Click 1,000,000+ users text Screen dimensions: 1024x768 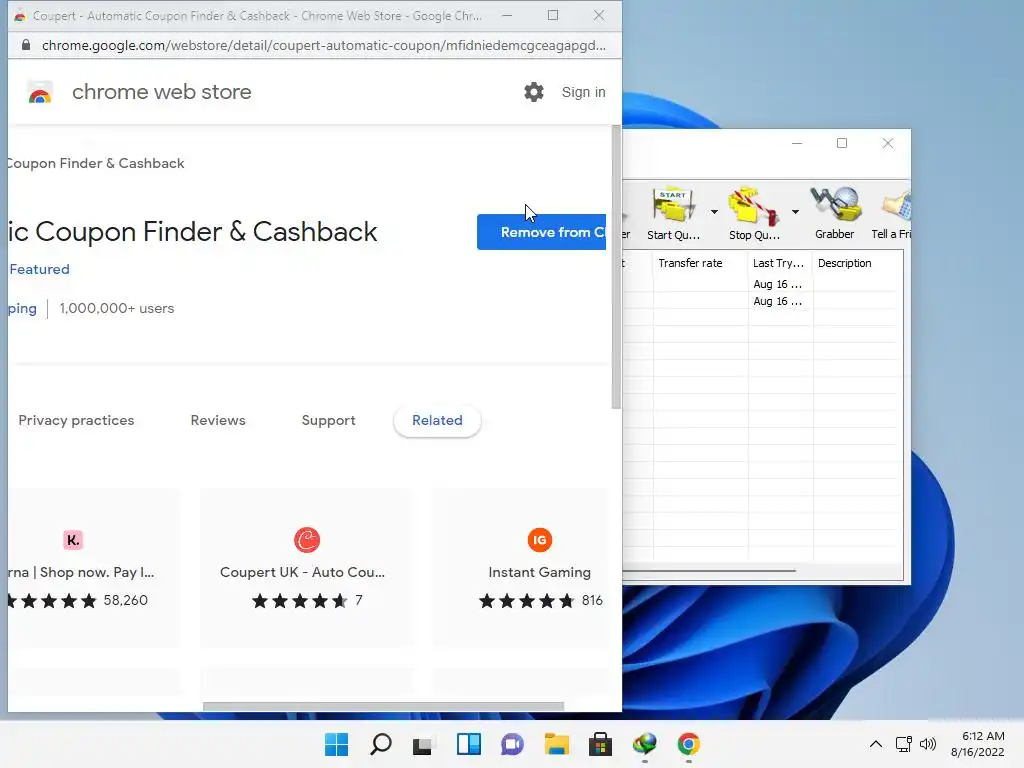click(117, 308)
